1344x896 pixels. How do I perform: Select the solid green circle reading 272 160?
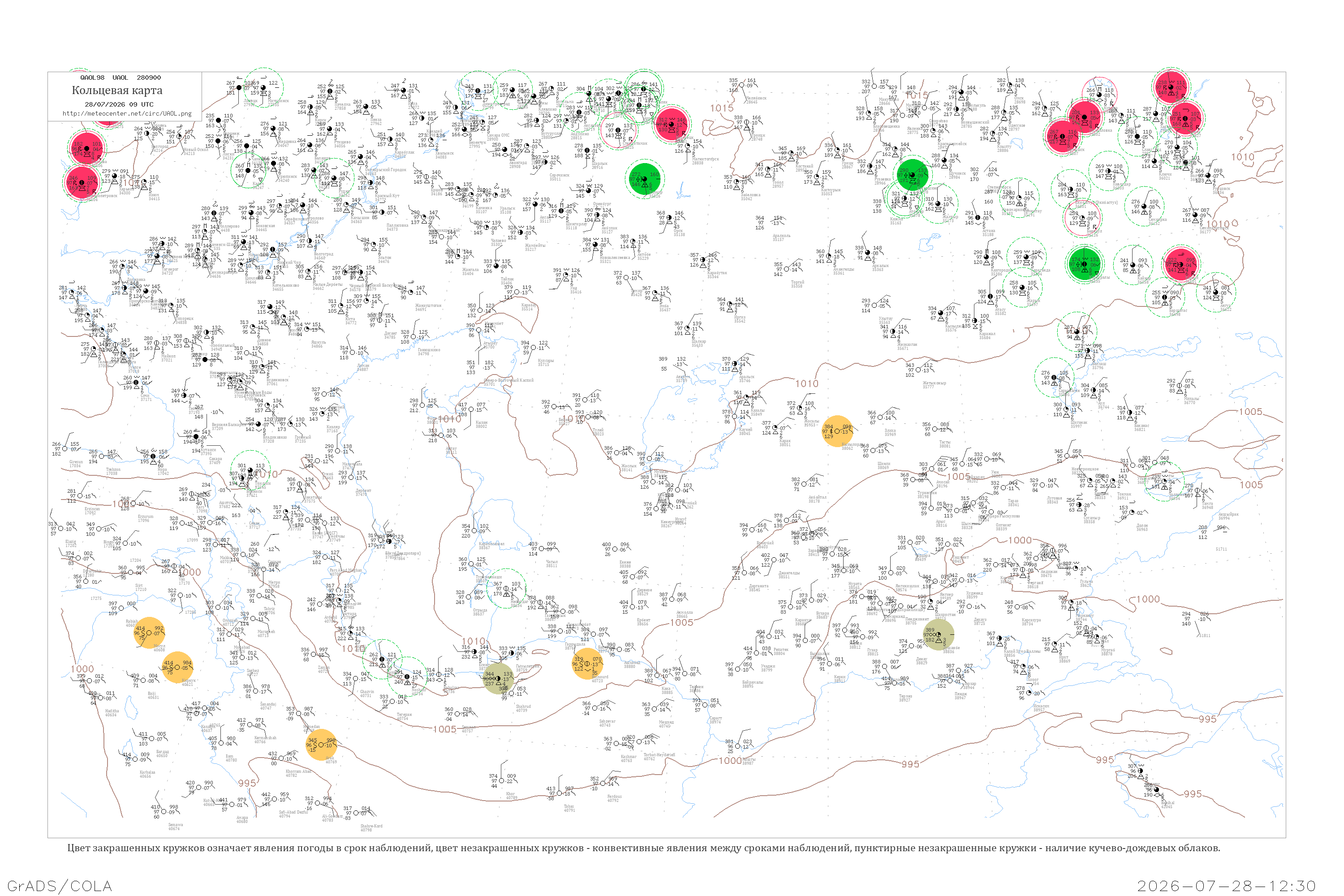click(x=645, y=180)
